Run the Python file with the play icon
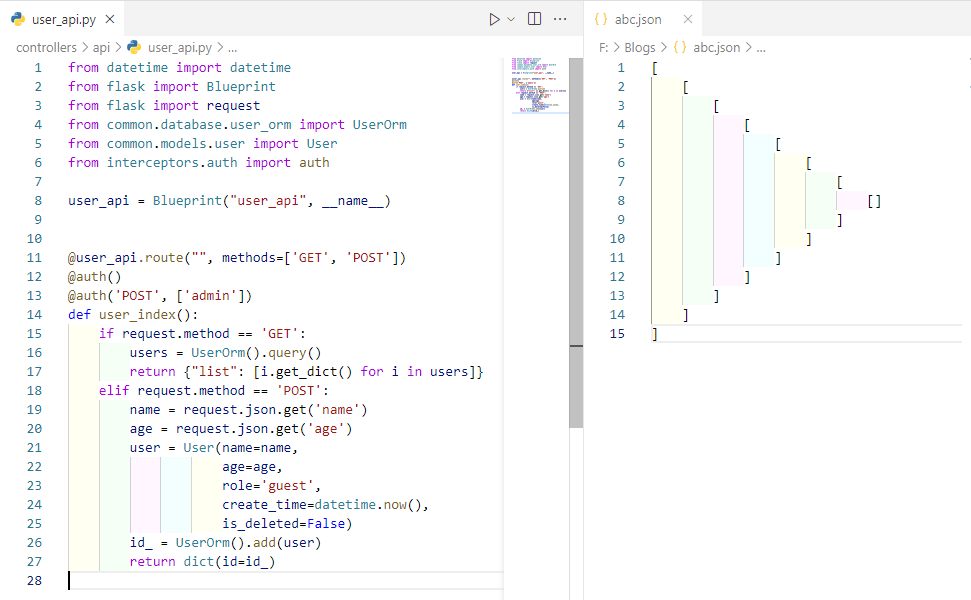Viewport: 971px width, 600px height. (494, 19)
